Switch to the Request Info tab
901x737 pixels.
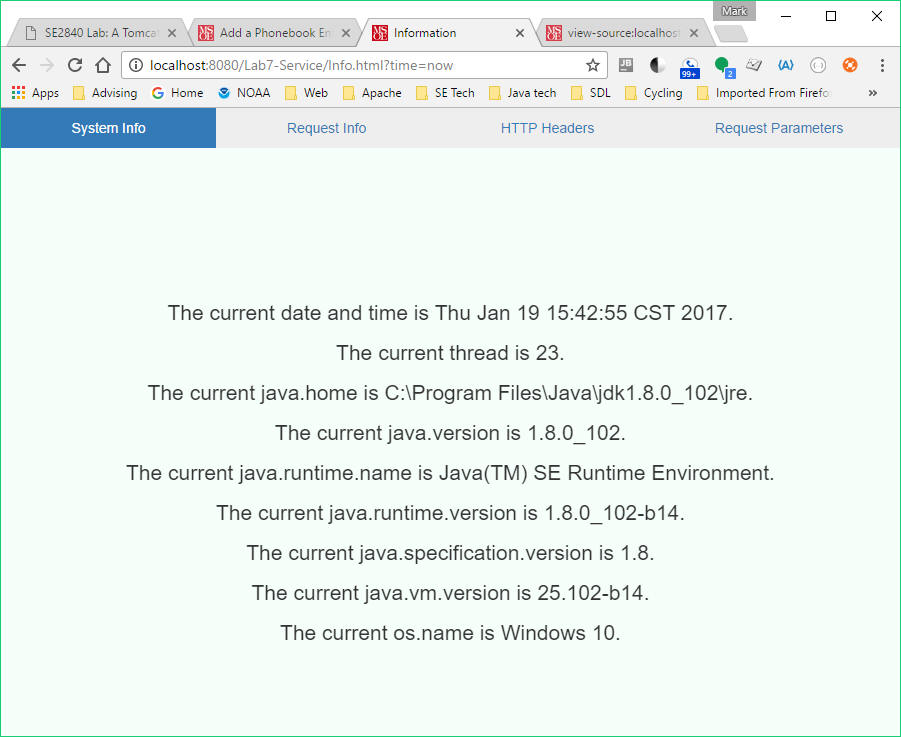(326, 127)
